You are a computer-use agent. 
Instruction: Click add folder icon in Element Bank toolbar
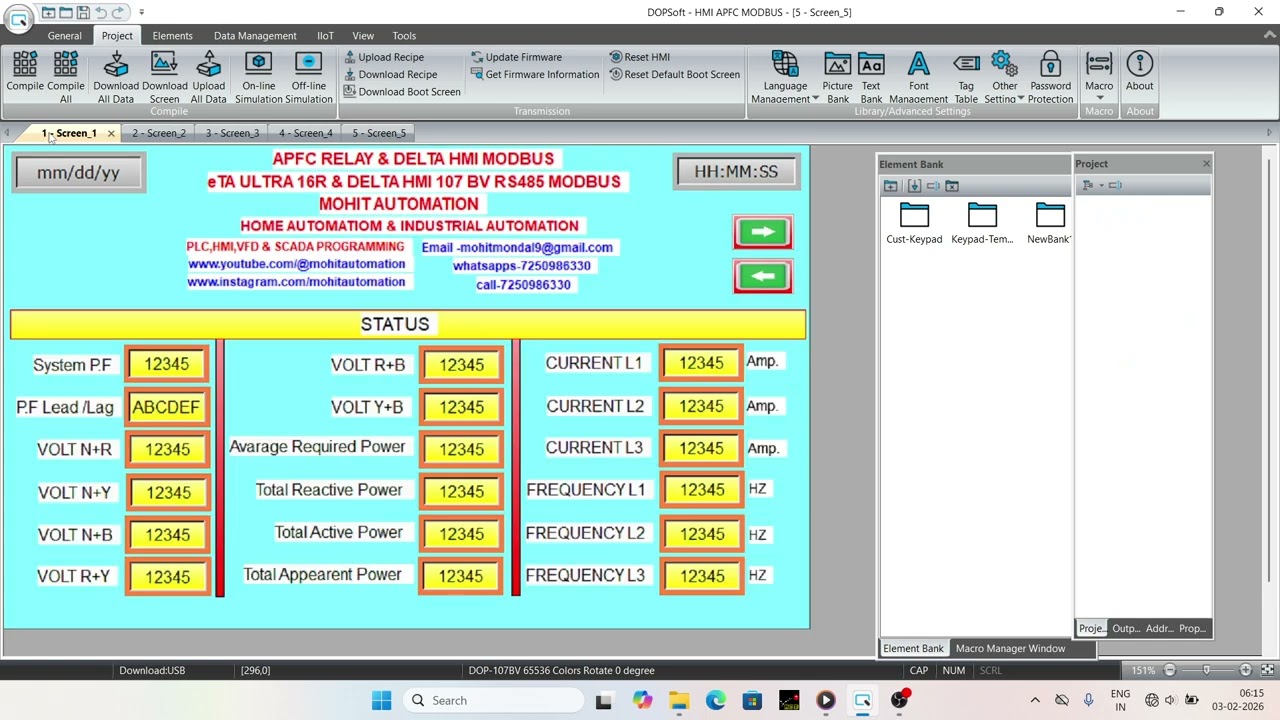click(890, 186)
